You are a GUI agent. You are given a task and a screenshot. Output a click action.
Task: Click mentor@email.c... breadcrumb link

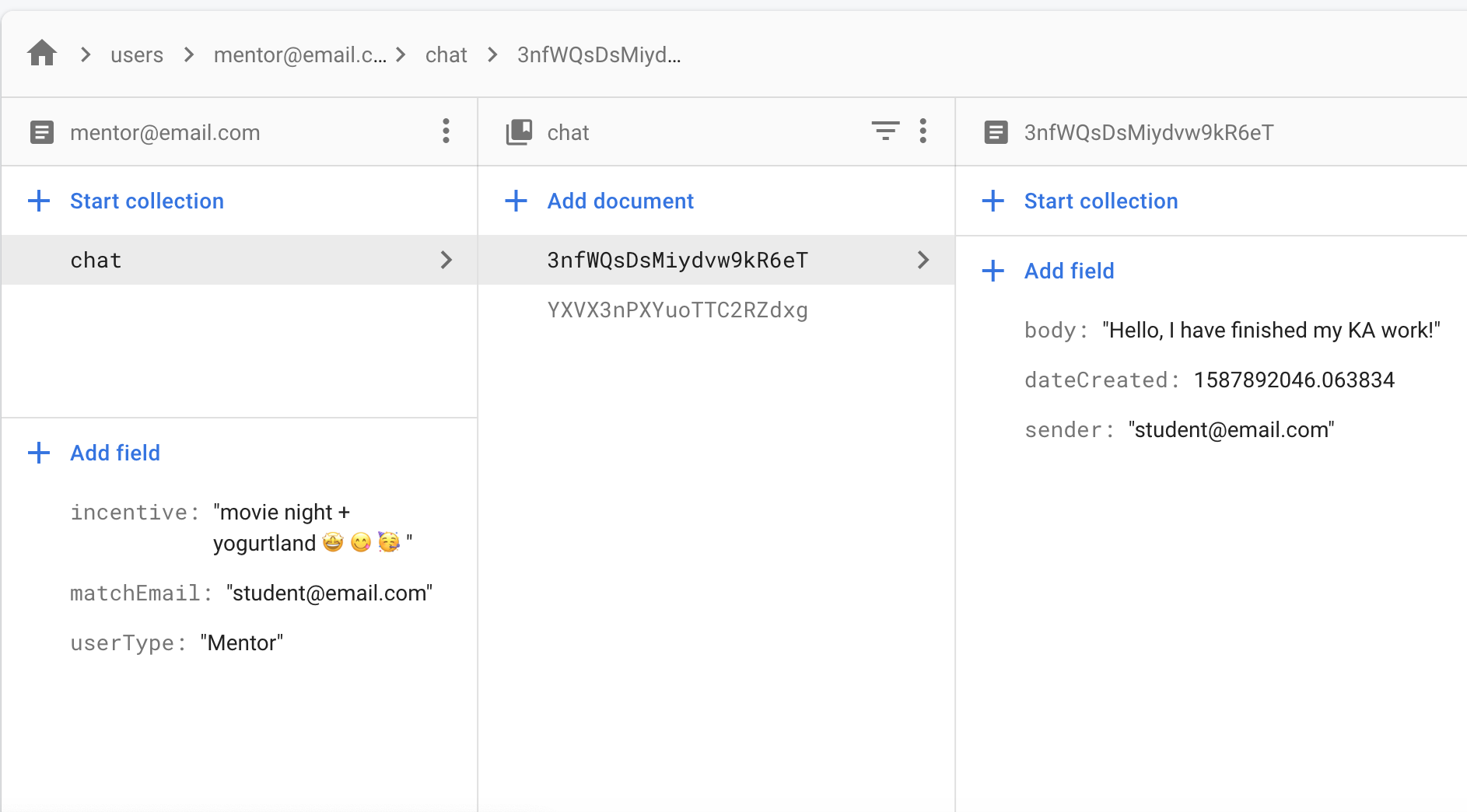click(299, 55)
